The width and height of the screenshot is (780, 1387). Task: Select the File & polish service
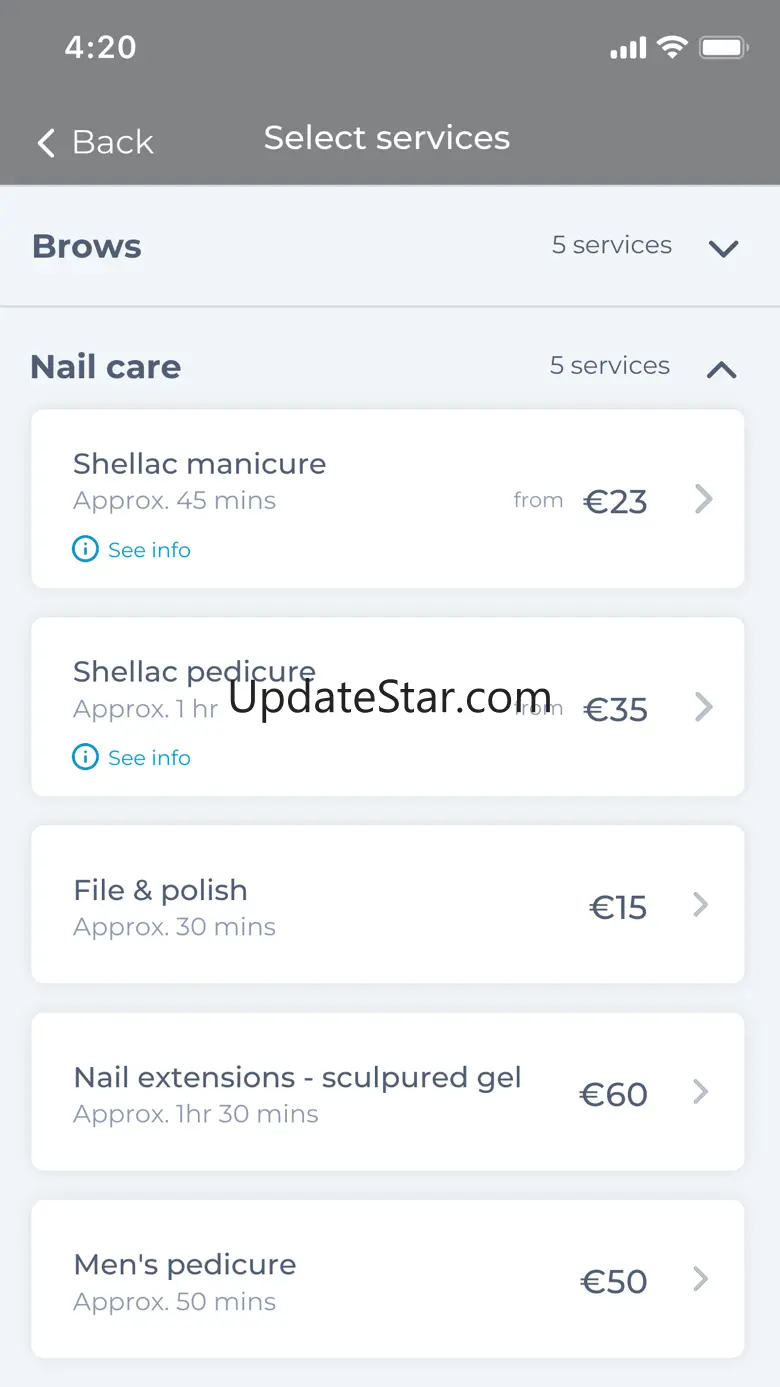click(160, 890)
